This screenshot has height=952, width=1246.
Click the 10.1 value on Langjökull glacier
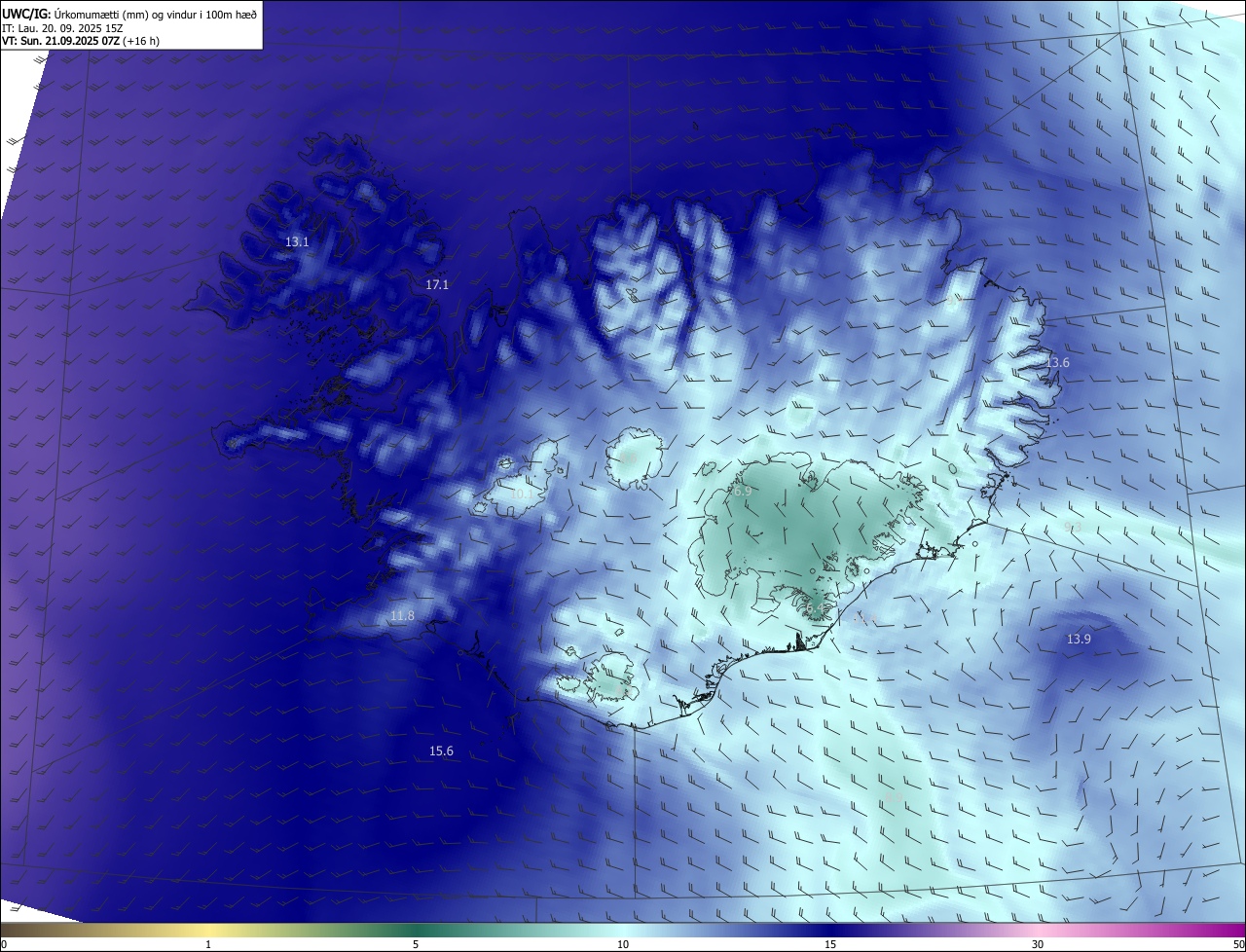pos(522,494)
